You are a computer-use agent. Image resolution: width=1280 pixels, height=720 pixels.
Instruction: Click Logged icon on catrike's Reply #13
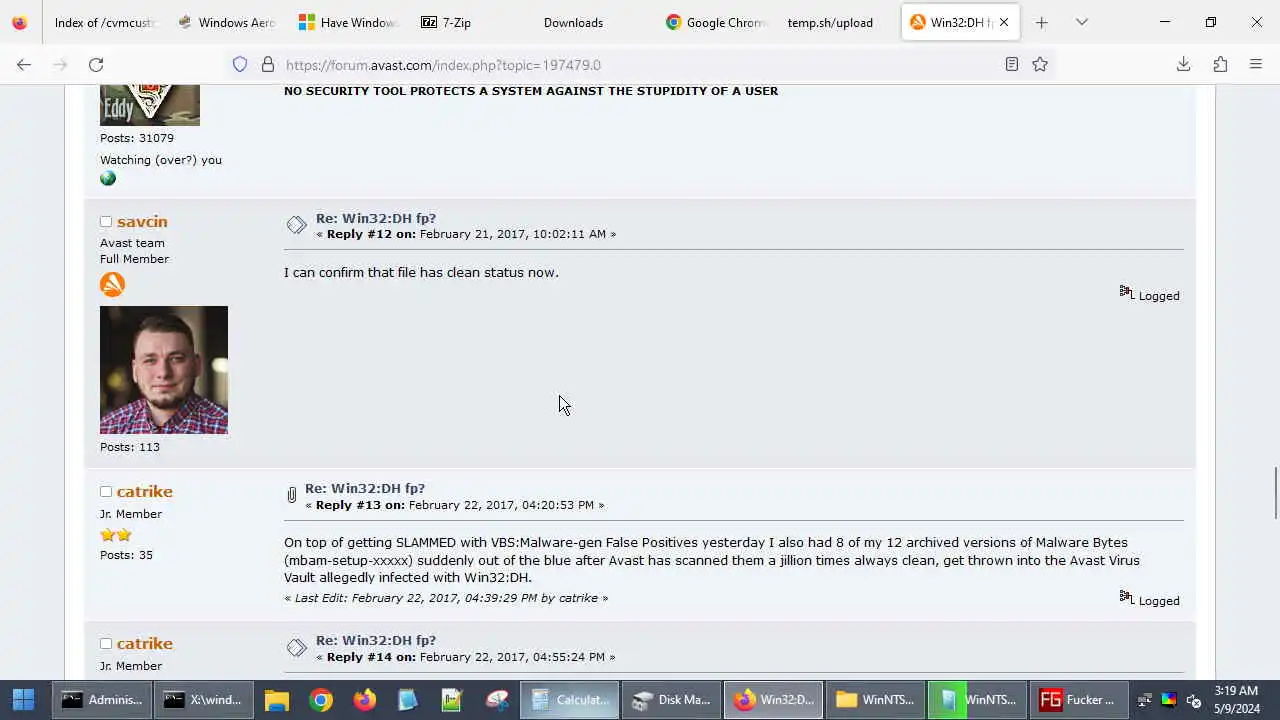pos(1127,598)
